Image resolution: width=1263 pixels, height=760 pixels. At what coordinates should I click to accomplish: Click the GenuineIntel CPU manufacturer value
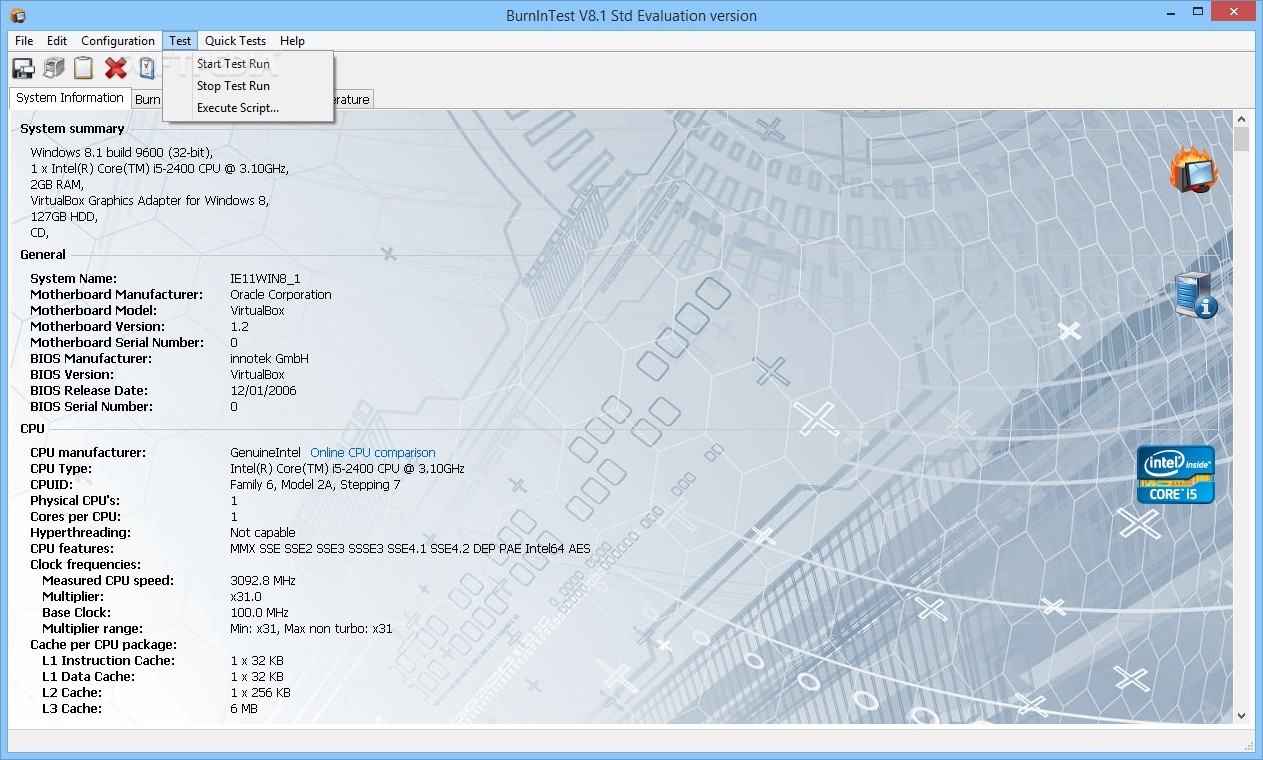pos(266,453)
